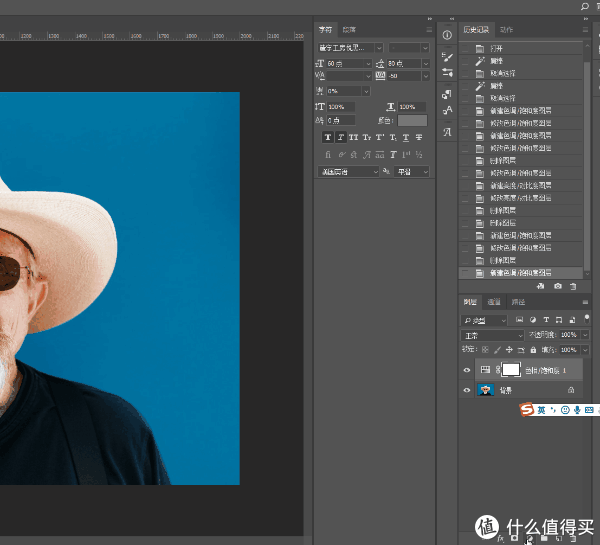Switch to the Paths (路径) tab

[518, 302]
